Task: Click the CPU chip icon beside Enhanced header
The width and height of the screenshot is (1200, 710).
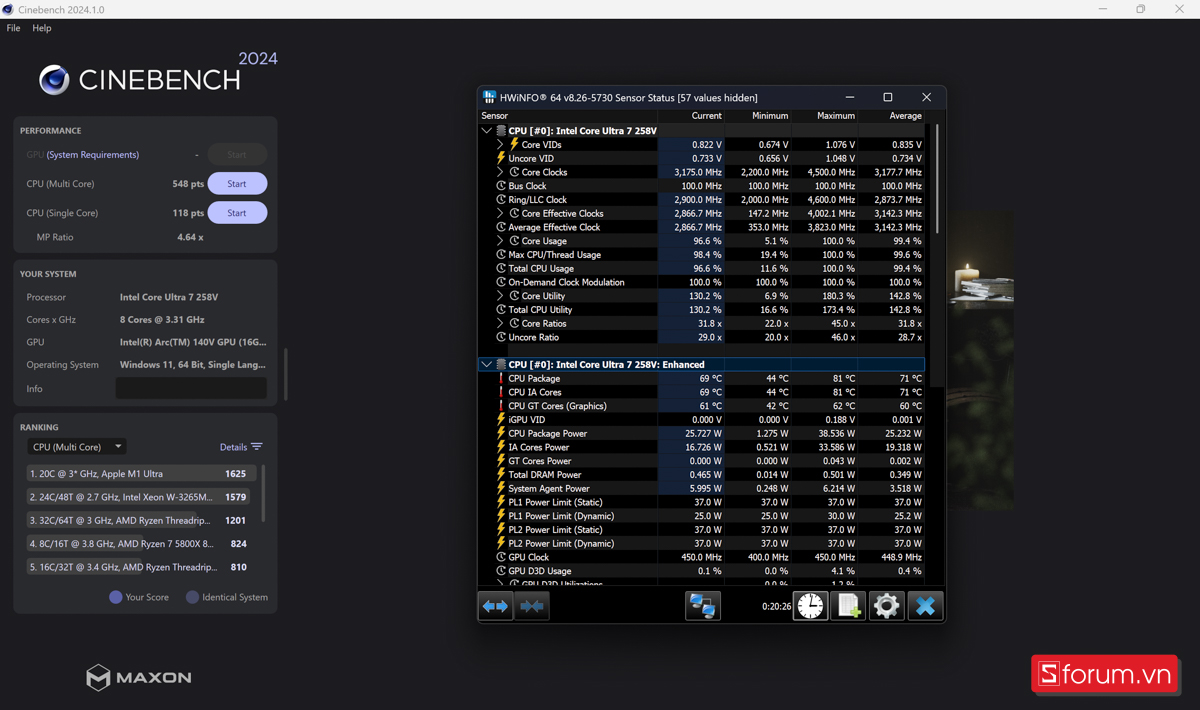Action: click(x=501, y=364)
